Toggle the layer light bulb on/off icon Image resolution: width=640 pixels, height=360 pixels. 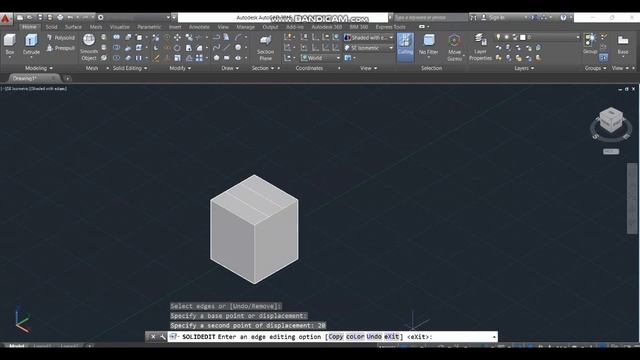(498, 37)
